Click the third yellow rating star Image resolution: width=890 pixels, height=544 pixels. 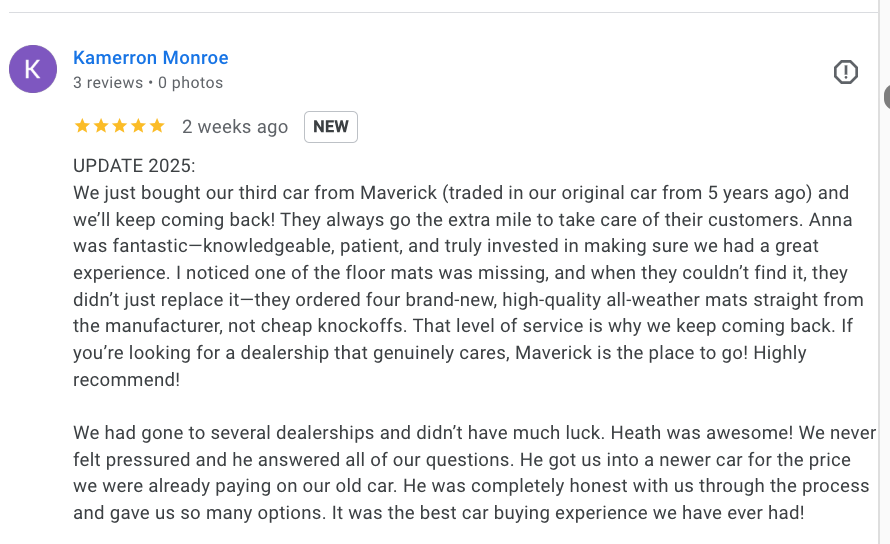pyautogui.click(x=119, y=126)
